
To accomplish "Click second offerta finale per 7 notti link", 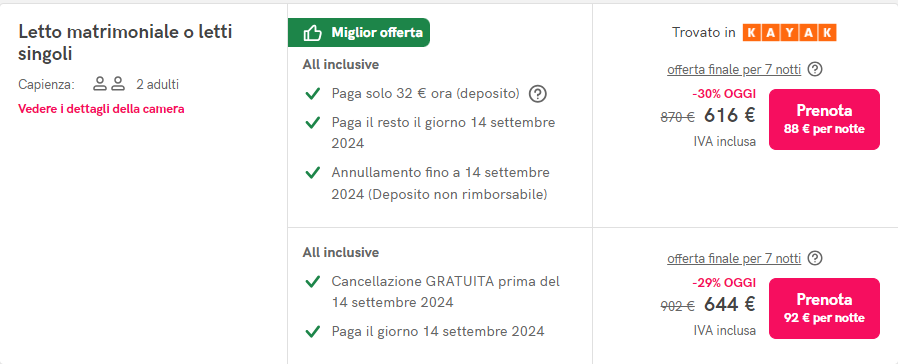I will [x=734, y=259].
